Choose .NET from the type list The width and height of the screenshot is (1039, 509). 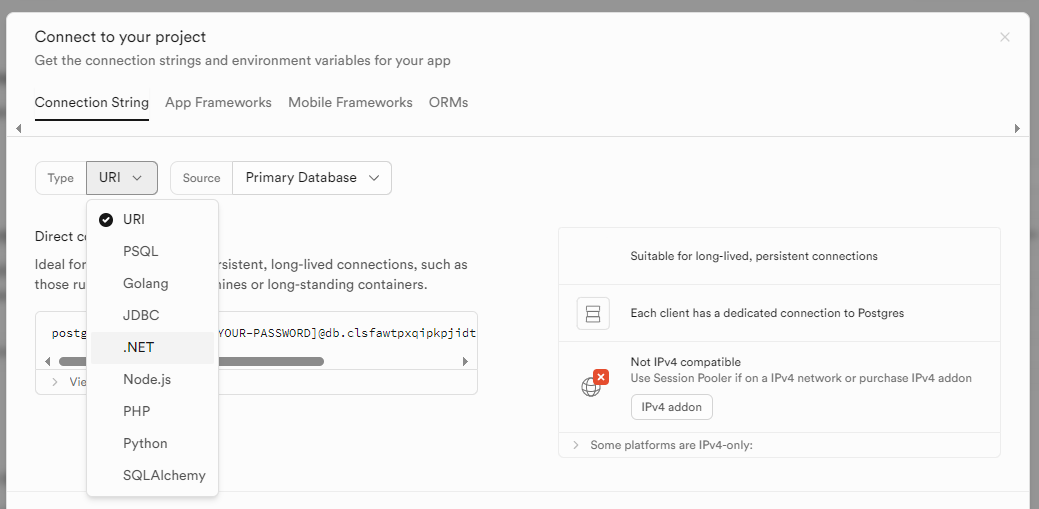pyautogui.click(x=138, y=347)
